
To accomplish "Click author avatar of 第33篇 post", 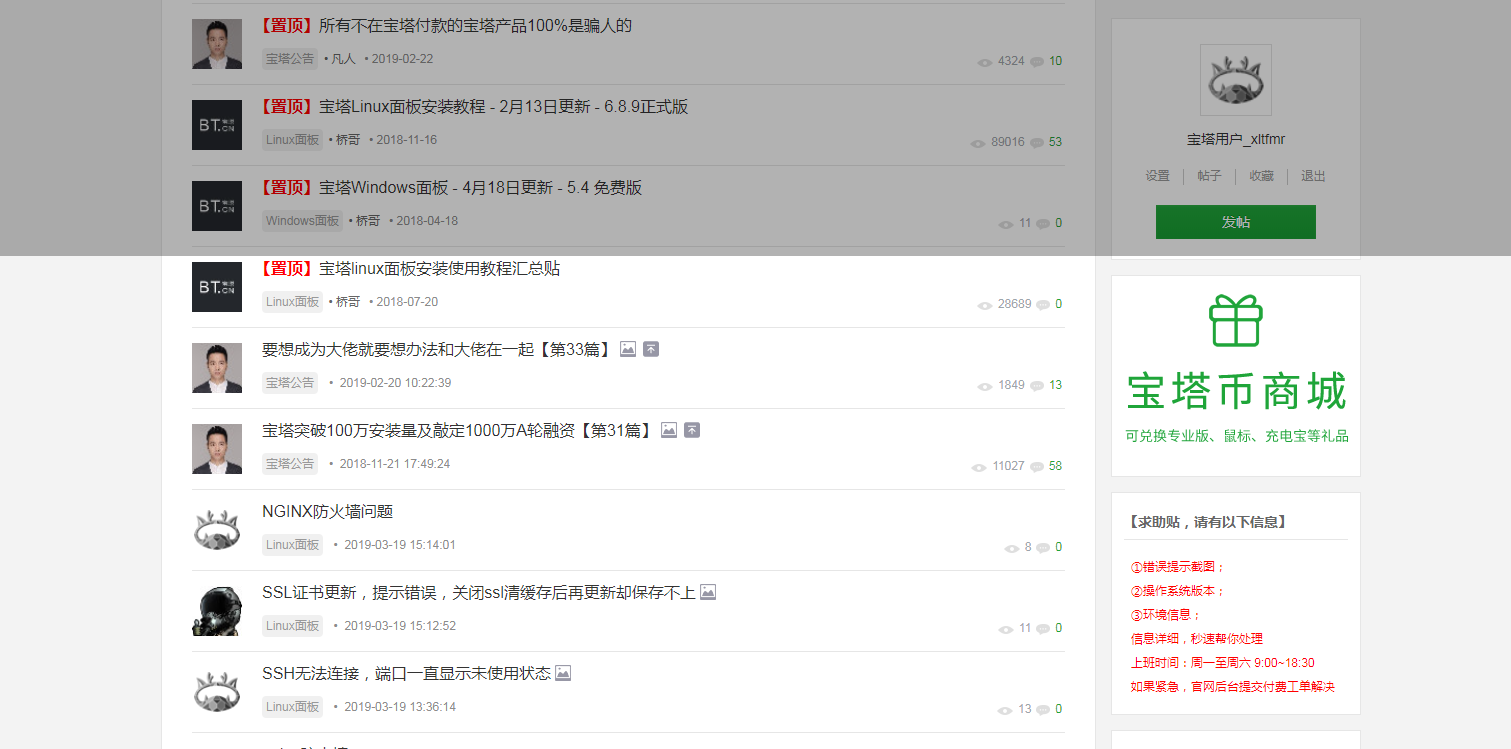I will click(217, 368).
